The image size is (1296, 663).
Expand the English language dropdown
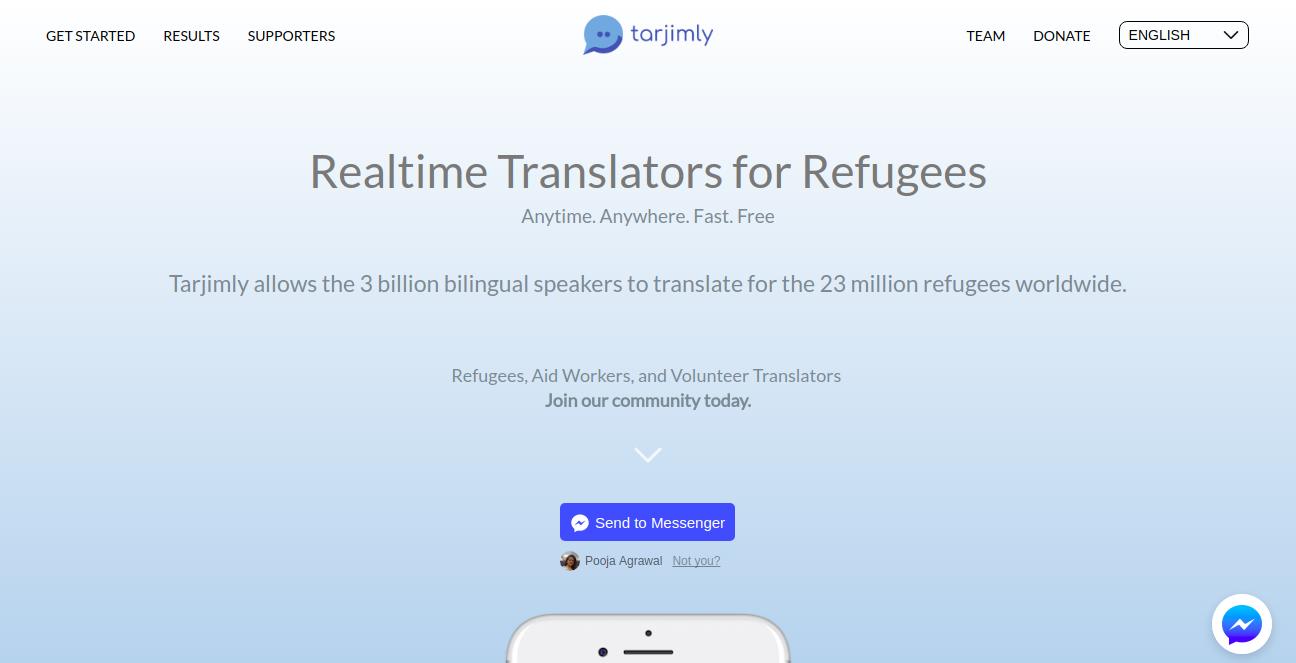tap(1183, 35)
